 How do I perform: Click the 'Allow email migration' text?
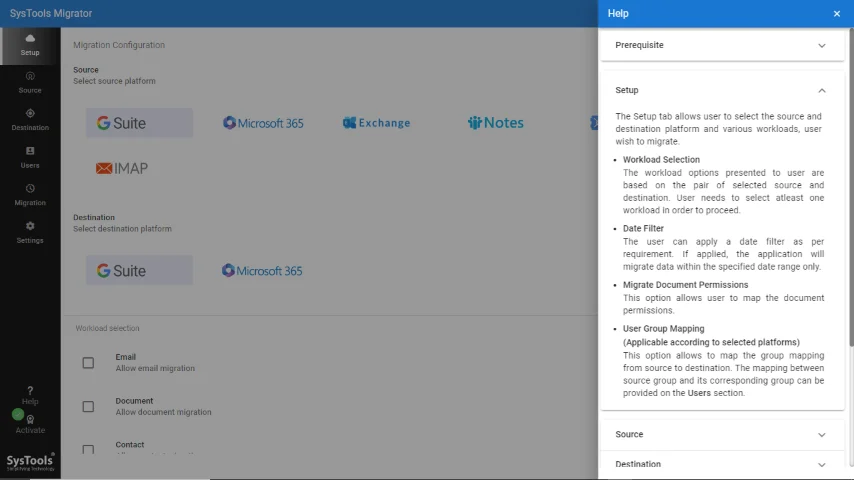[155, 369]
